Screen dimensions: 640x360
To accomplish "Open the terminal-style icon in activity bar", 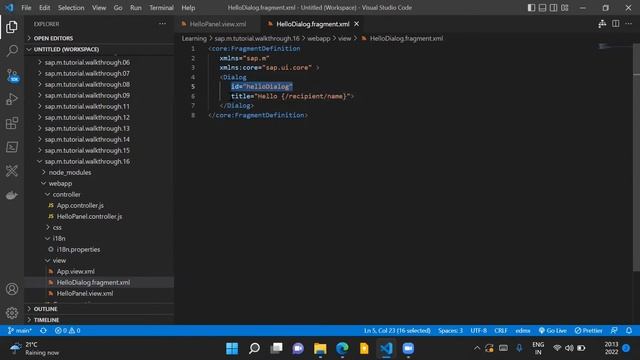I will pyautogui.click(x=12, y=147).
